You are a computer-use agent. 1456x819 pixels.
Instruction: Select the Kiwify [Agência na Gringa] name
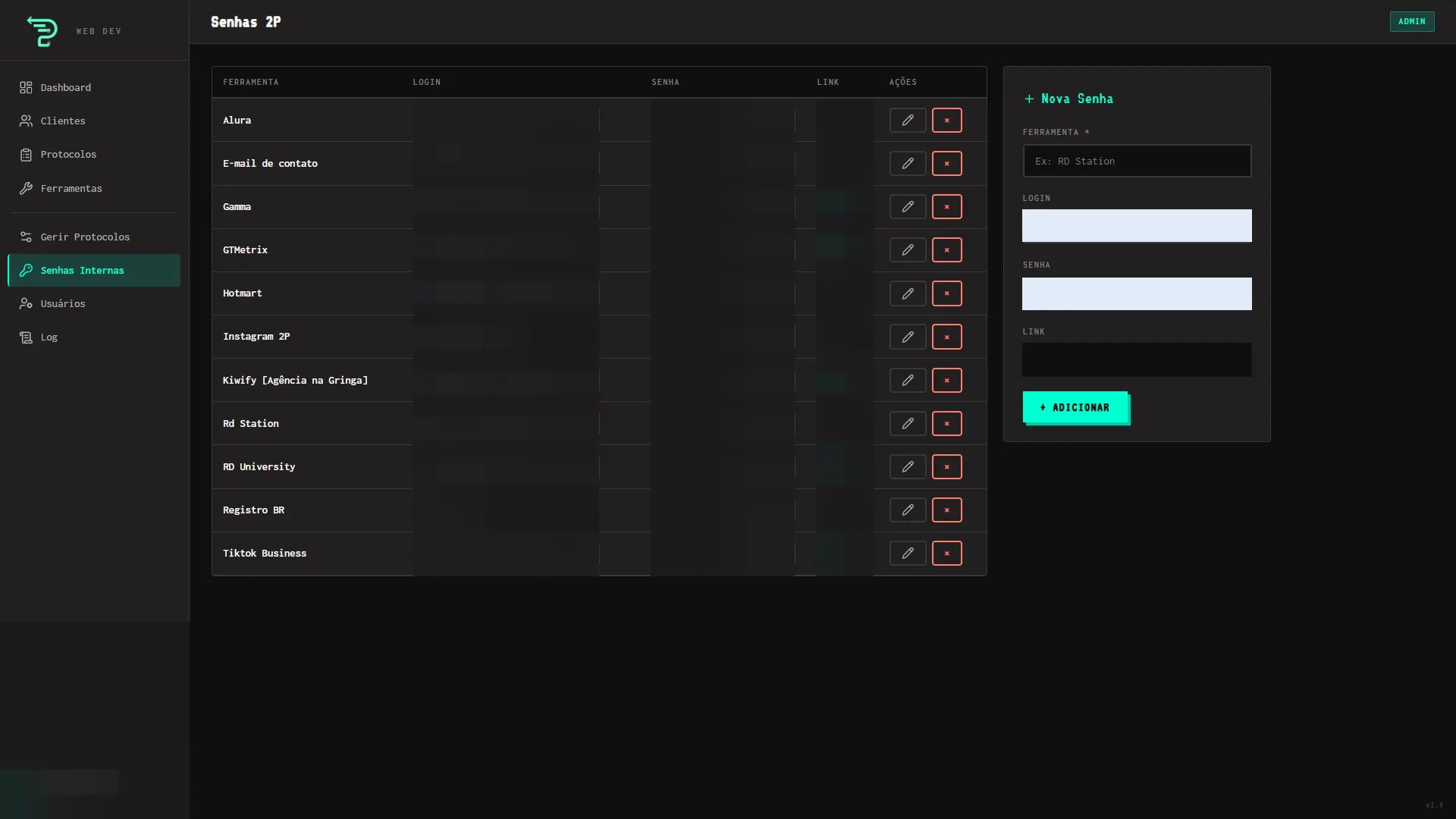(295, 380)
